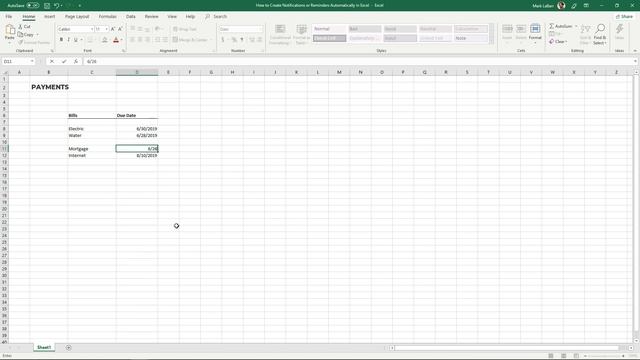Image resolution: width=640 pixels, height=360 pixels.
Task: Open the File menu
Action: (x=9, y=16)
